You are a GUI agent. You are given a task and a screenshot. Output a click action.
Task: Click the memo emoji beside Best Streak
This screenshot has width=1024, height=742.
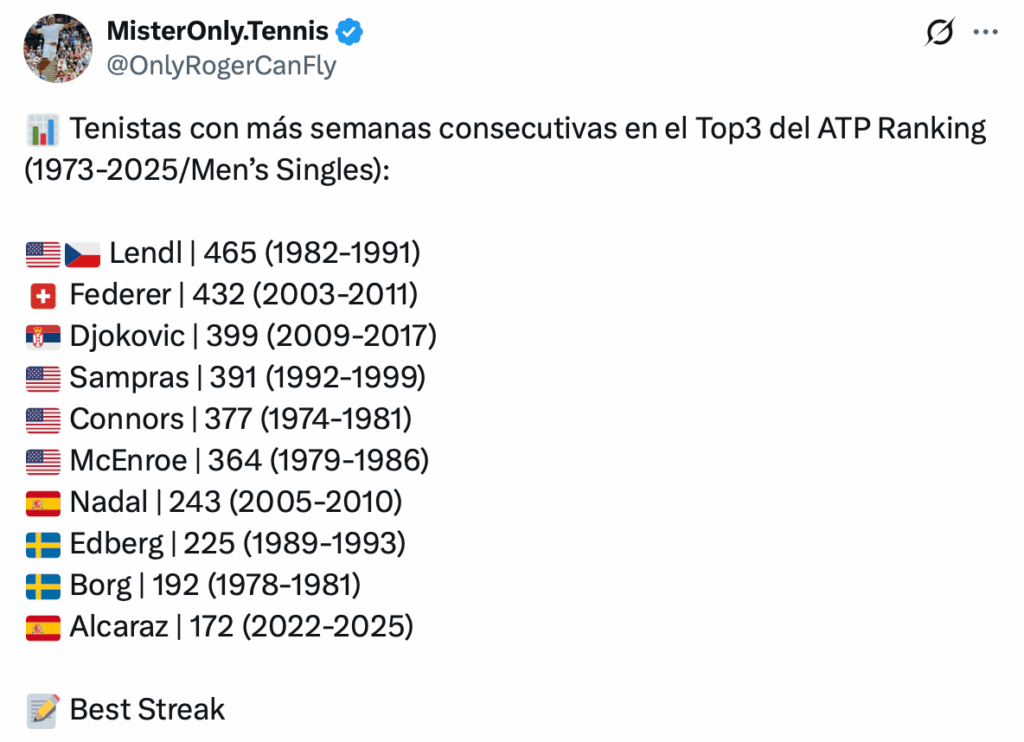tap(42, 711)
